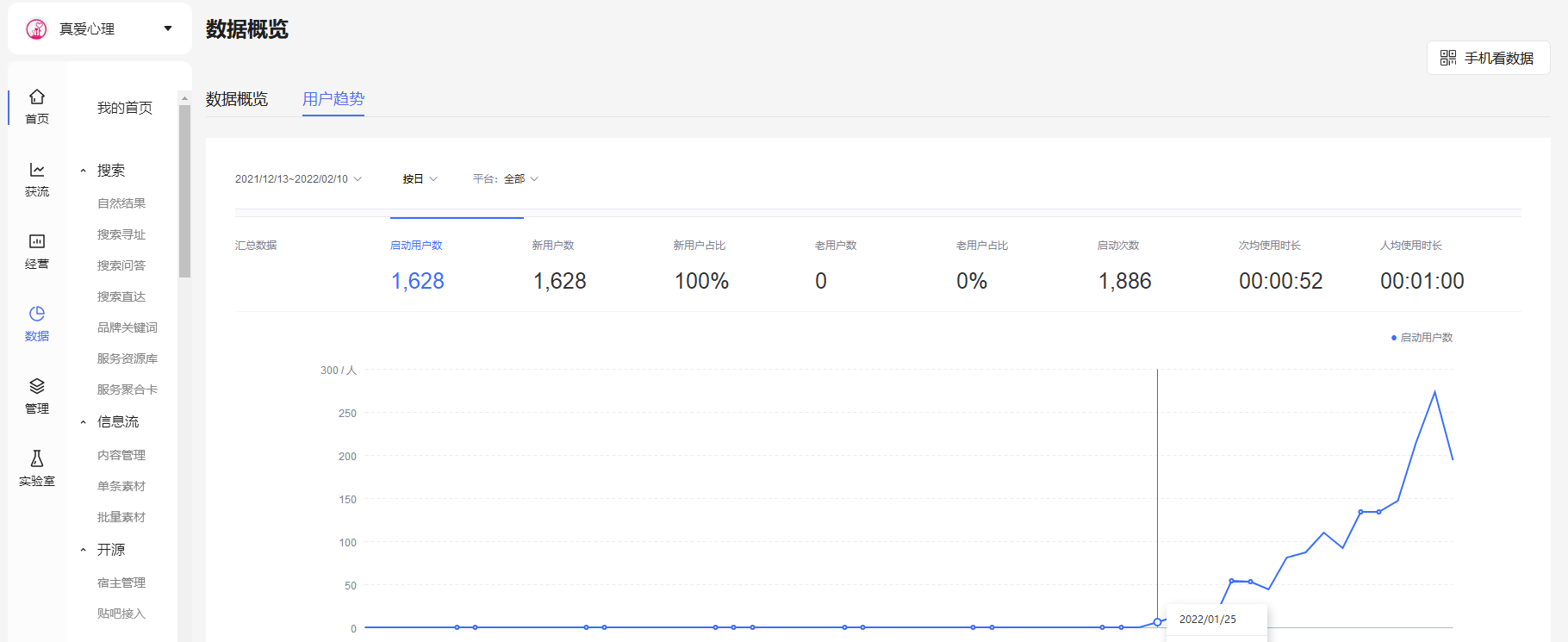
Task: Open the 平台: 全部 platform dropdown
Action: pos(506,179)
